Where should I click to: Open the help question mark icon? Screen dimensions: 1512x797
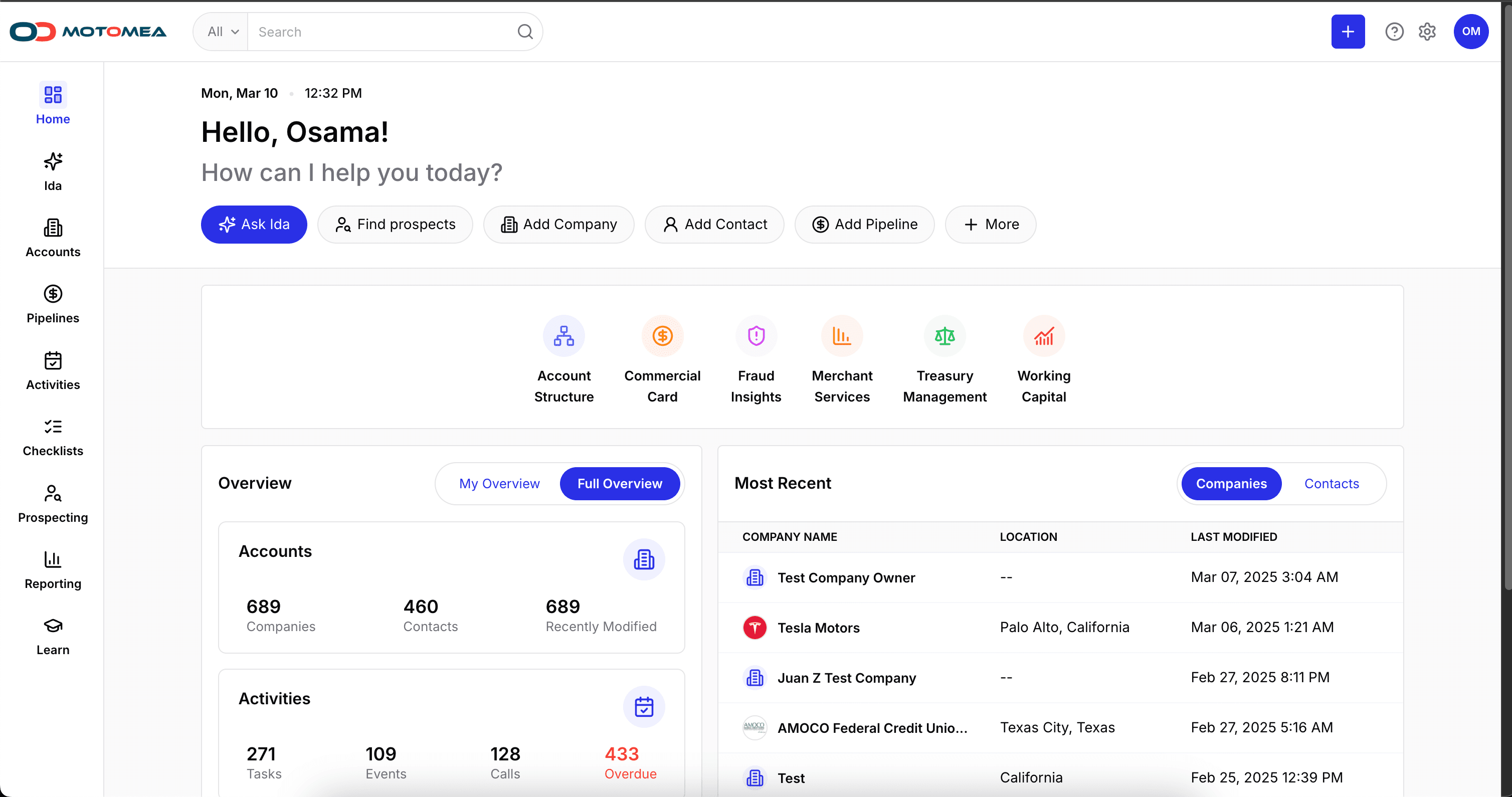pos(1394,32)
